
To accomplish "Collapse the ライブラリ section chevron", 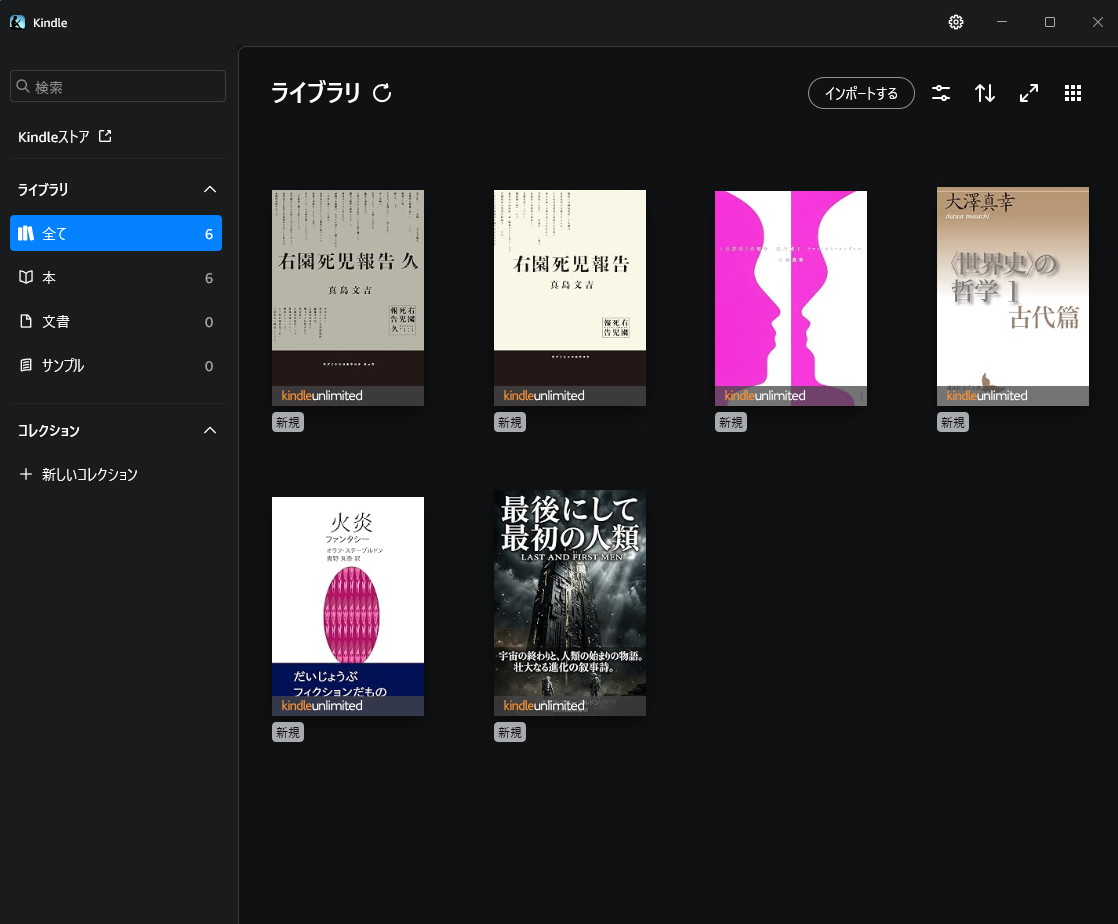I will 210,189.
